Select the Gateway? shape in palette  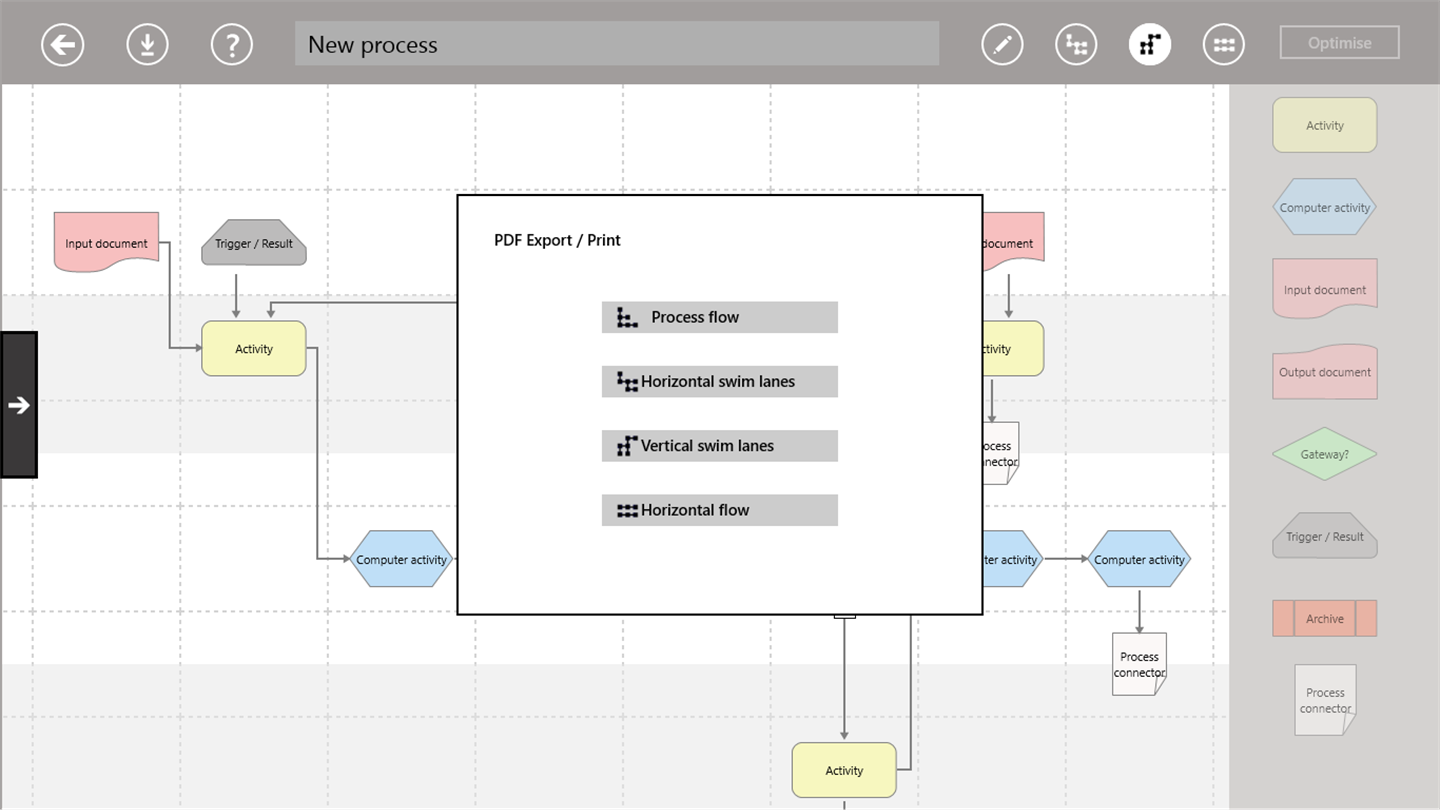pos(1324,454)
